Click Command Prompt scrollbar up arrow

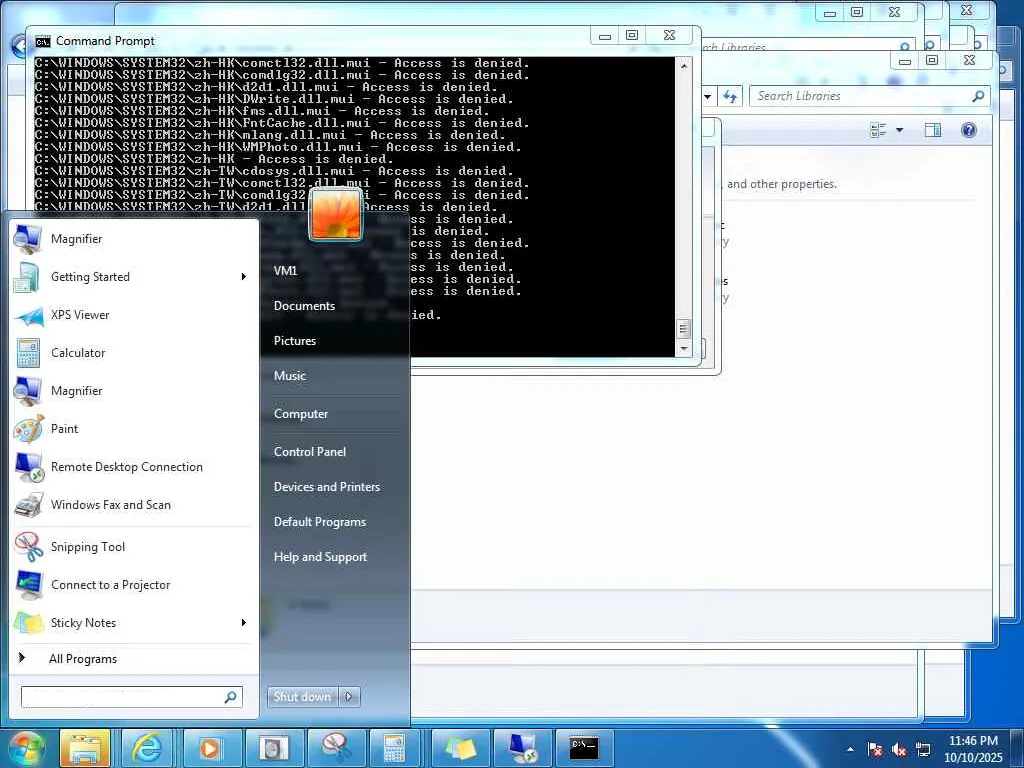click(x=684, y=65)
